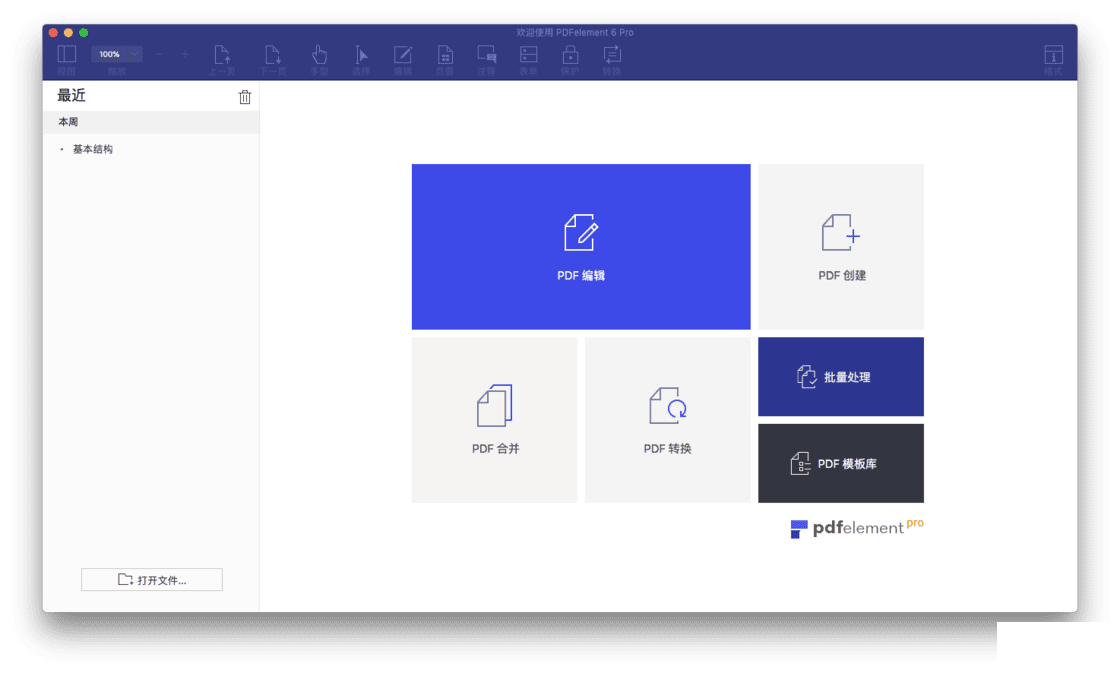Open the PDF 转换 tile
Viewport: 1120px width, 673px height.
(x=667, y=420)
